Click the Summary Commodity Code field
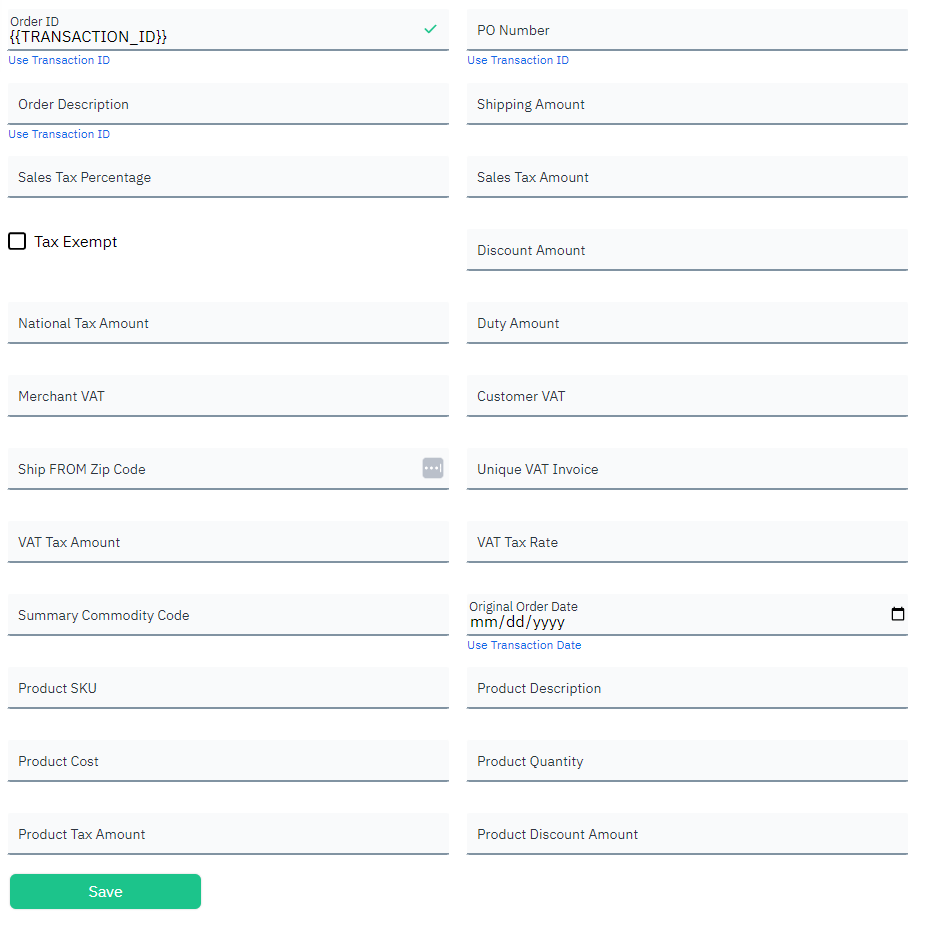The height and width of the screenshot is (930, 929). 228,615
